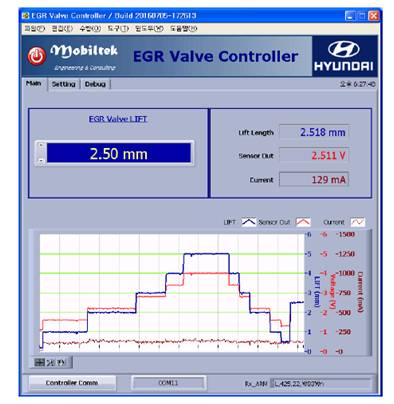Click the LIFT plot legend icon

248,222
